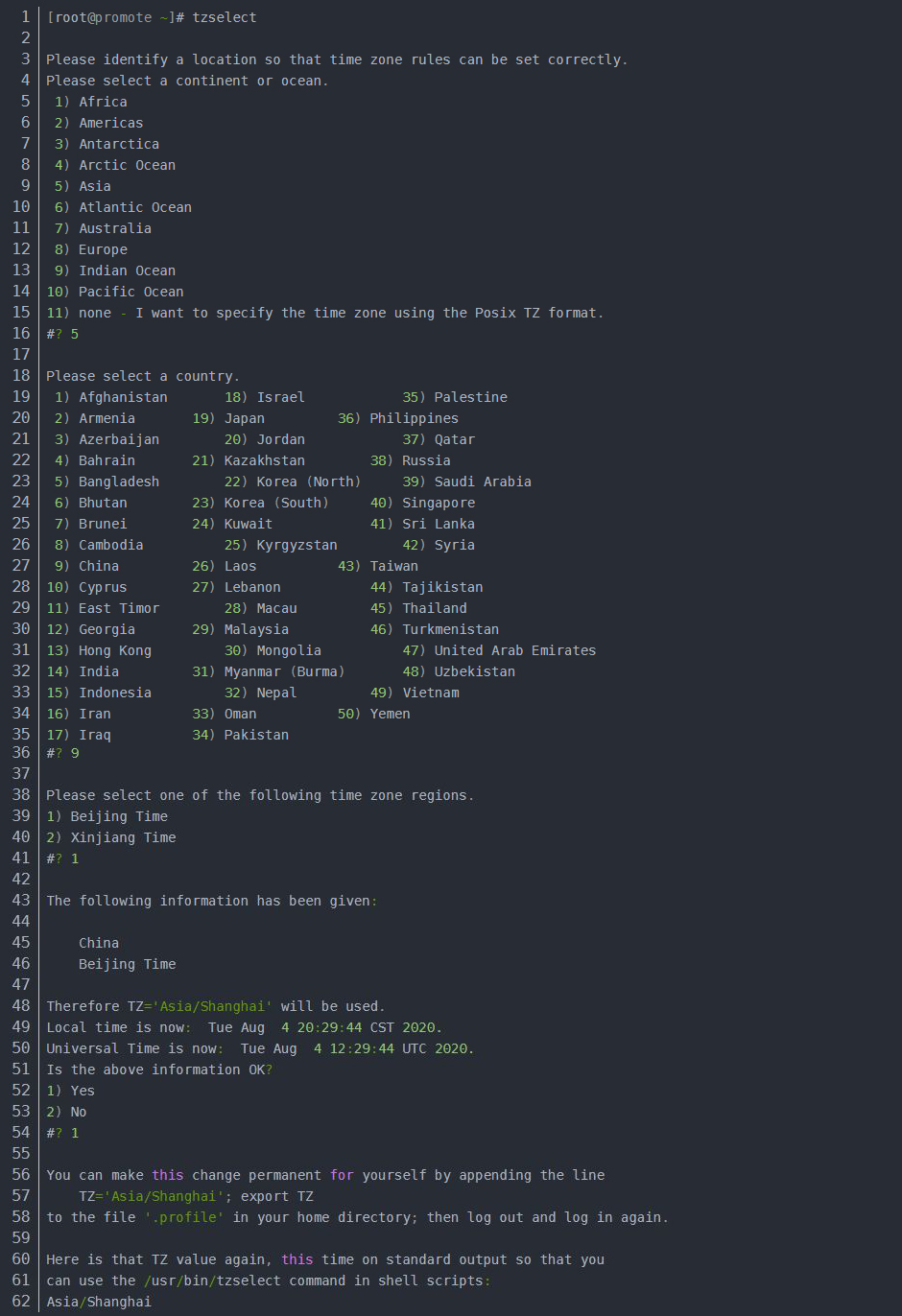Screen dimensions: 902x1316
Task: Click the Europe entry in the continent list
Action: (x=103, y=249)
